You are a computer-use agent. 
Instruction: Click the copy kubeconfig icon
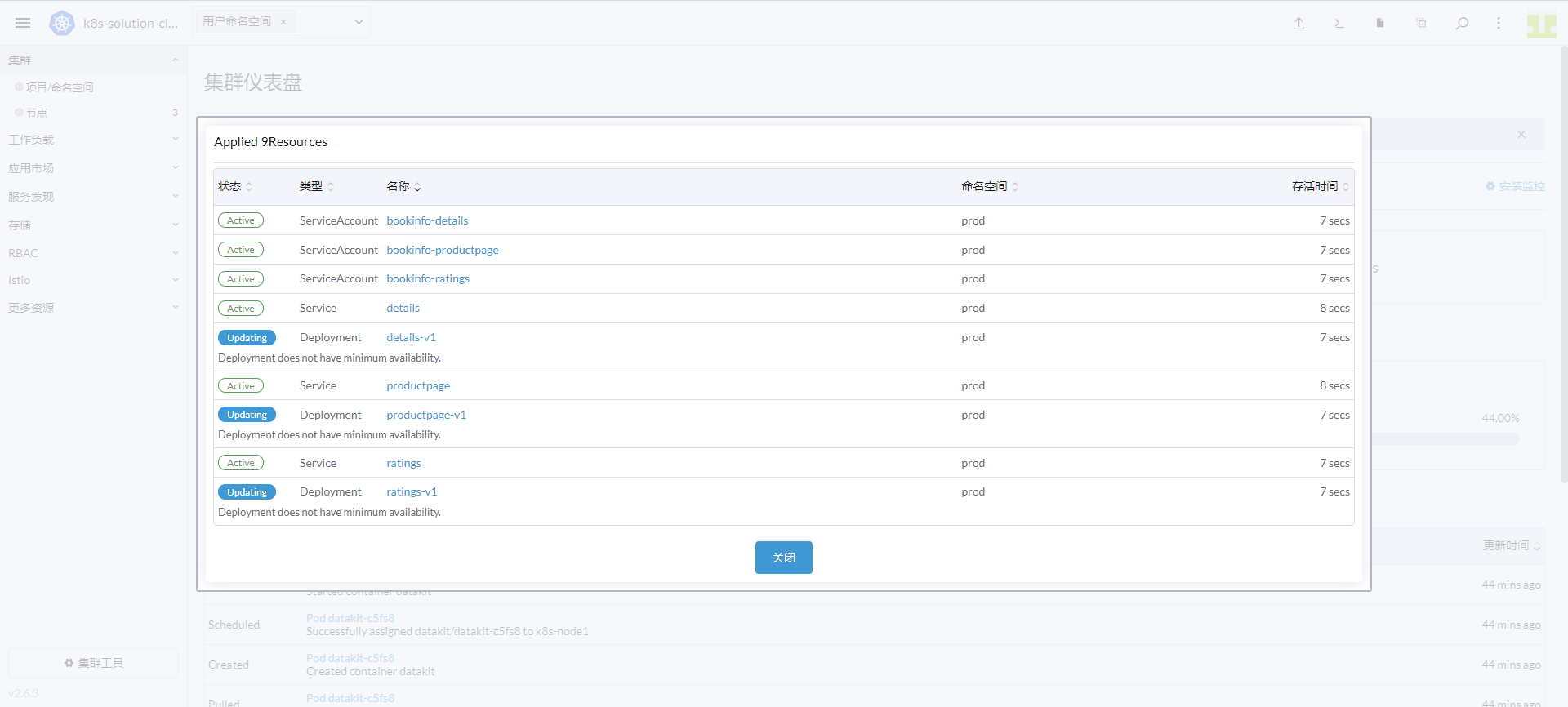[1421, 23]
